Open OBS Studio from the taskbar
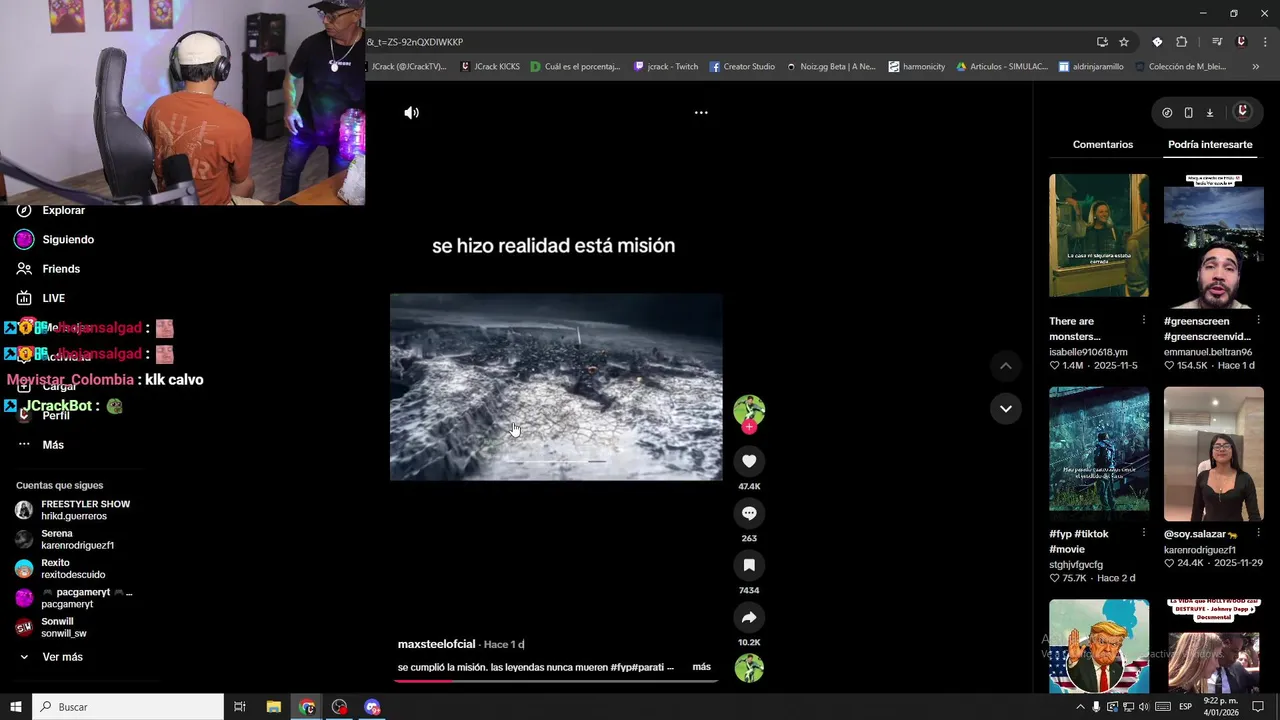This screenshot has width=1280, height=720. click(x=340, y=707)
